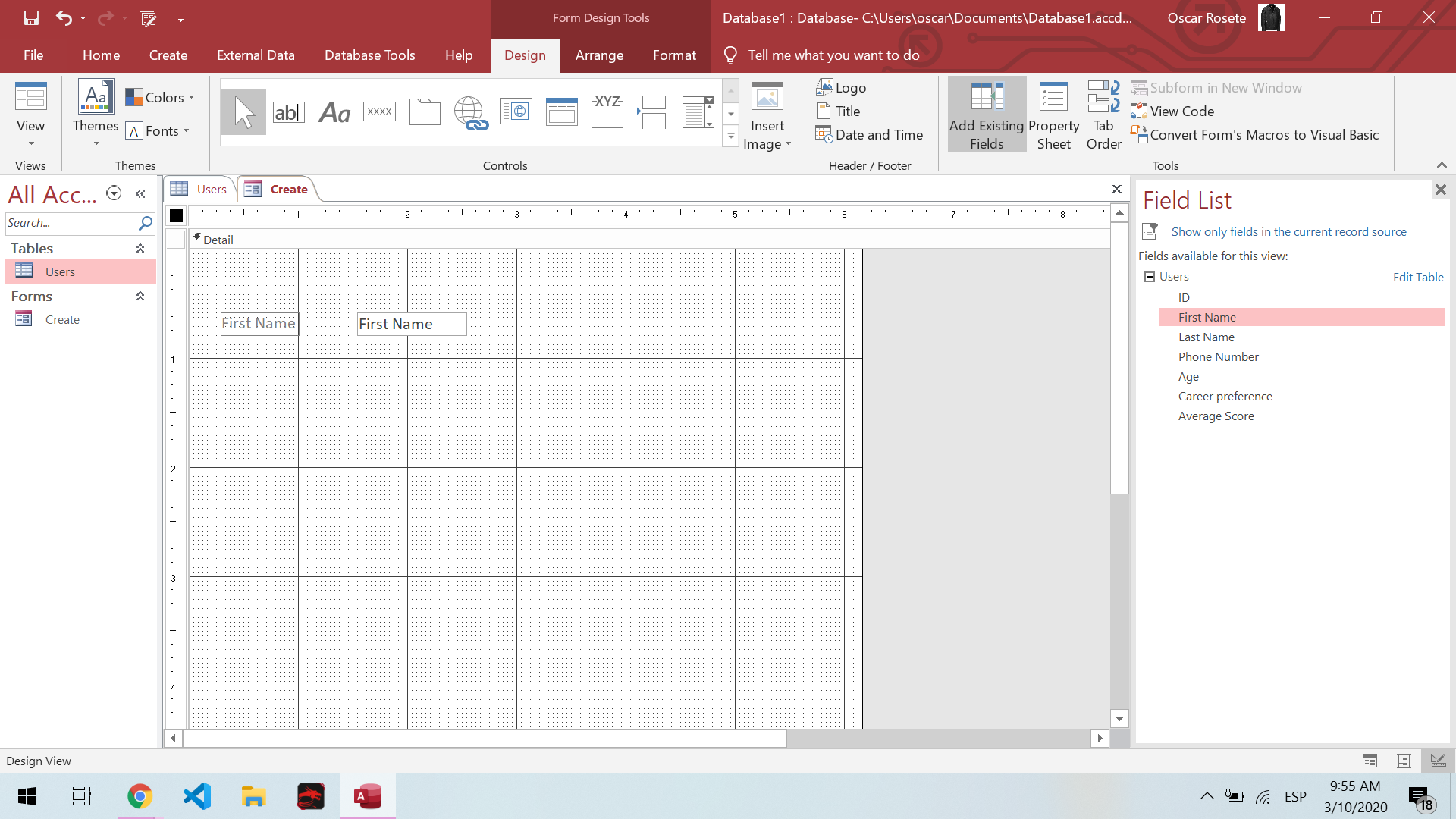The image size is (1456, 819).
Task: Toggle the Add Existing Fields pane
Action: tap(986, 114)
